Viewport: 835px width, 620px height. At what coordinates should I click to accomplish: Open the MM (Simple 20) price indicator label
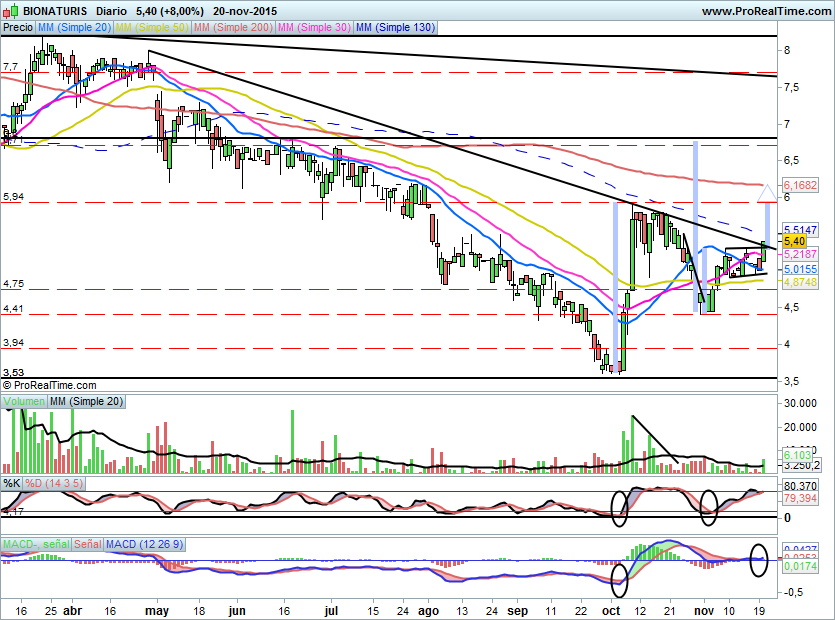point(75,27)
